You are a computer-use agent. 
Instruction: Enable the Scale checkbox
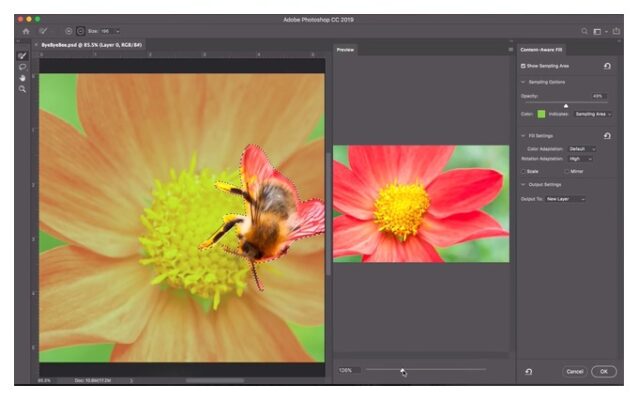524,171
